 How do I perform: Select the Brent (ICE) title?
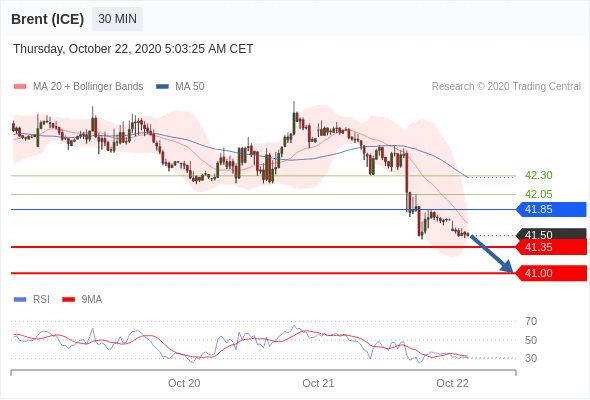[47, 19]
